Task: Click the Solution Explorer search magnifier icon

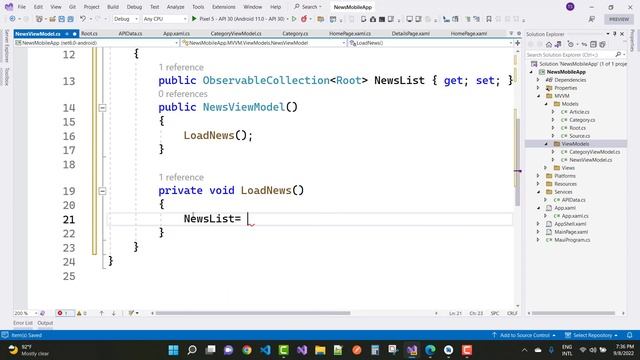Action: (x=618, y=54)
